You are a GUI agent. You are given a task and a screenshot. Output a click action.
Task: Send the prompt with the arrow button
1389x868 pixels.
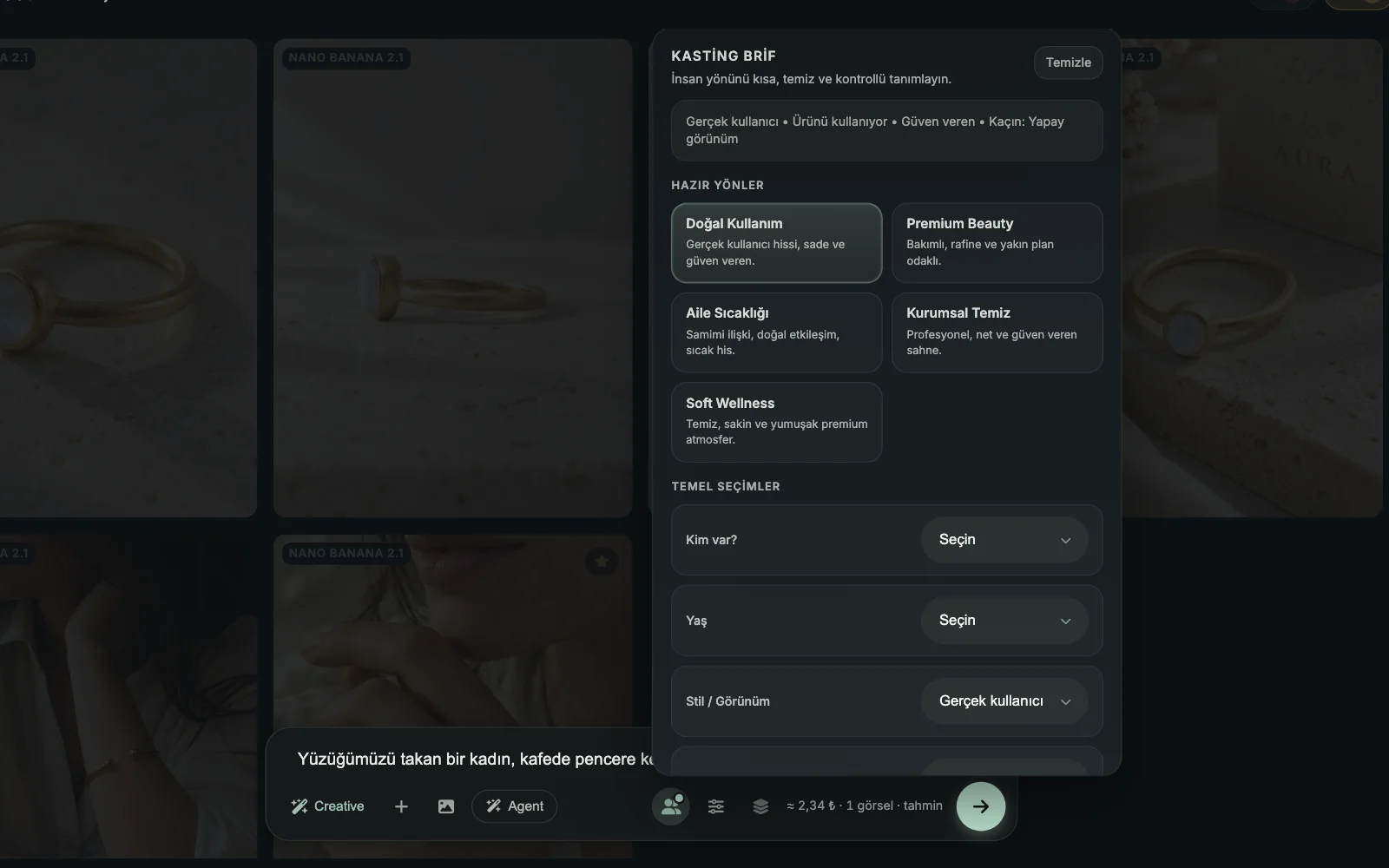[x=981, y=806]
